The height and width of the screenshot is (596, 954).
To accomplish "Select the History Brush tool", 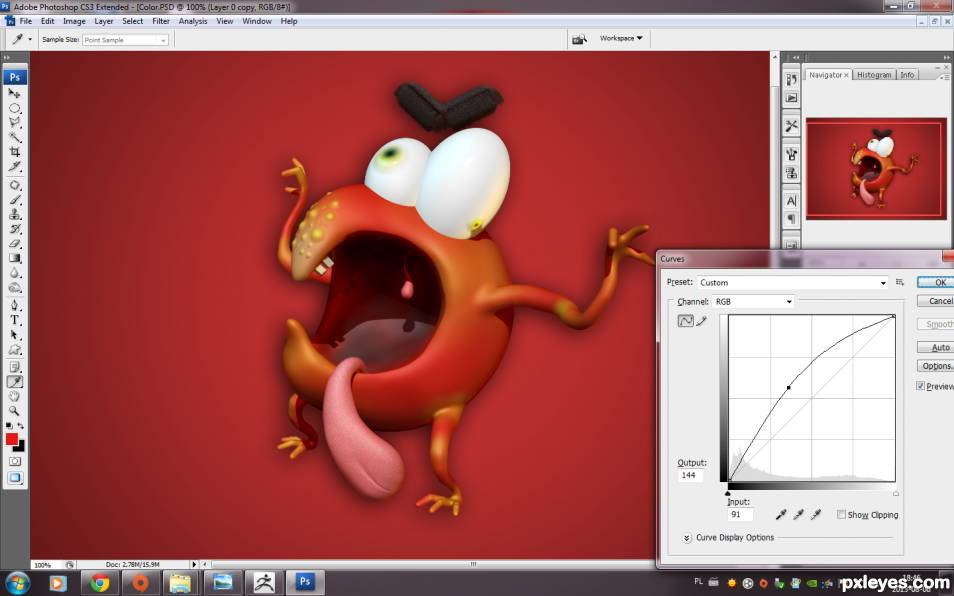I will tap(14, 229).
